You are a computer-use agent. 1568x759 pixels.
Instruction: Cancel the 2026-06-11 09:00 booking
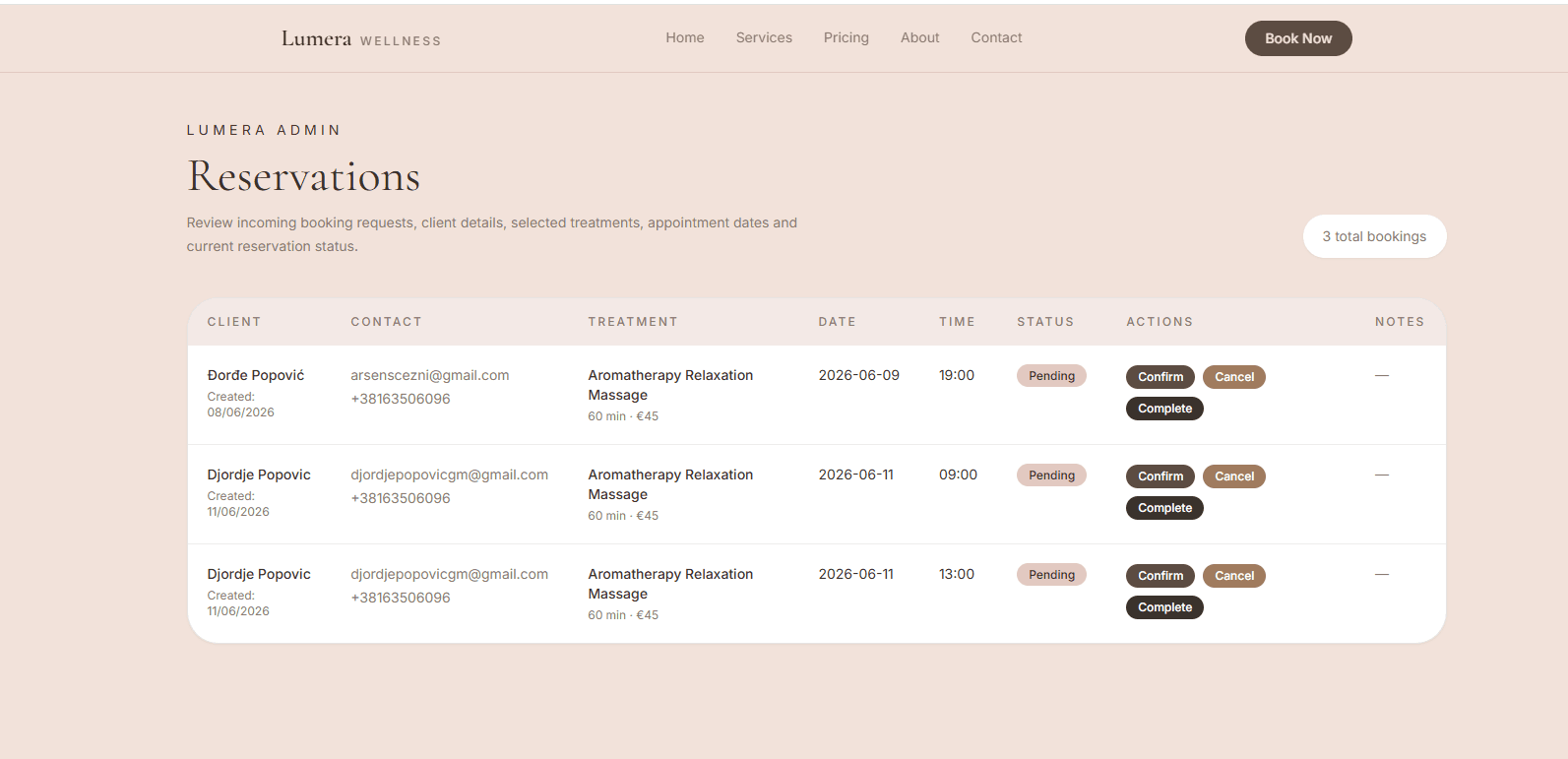1234,476
